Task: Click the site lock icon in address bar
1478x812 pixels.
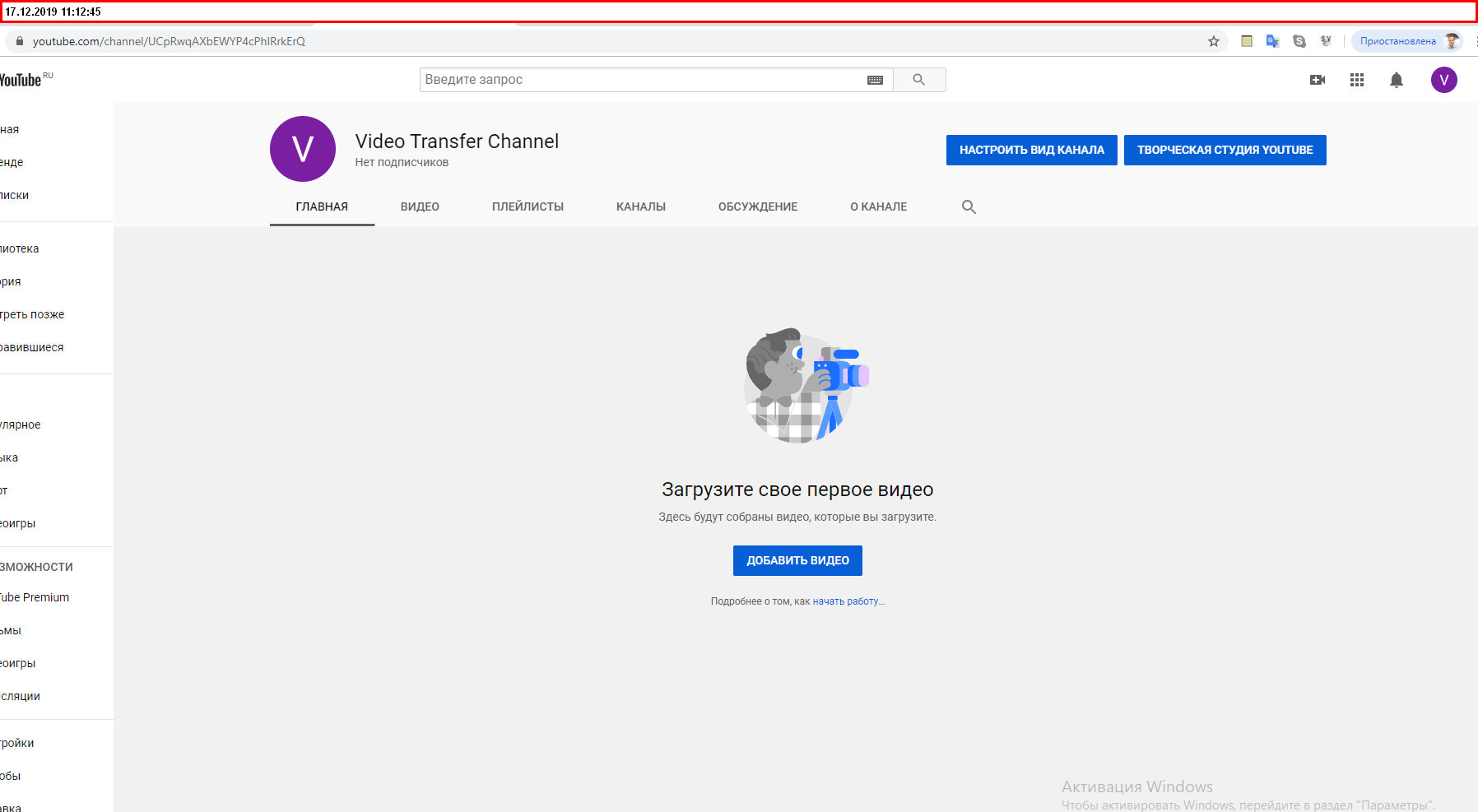Action: click(20, 41)
